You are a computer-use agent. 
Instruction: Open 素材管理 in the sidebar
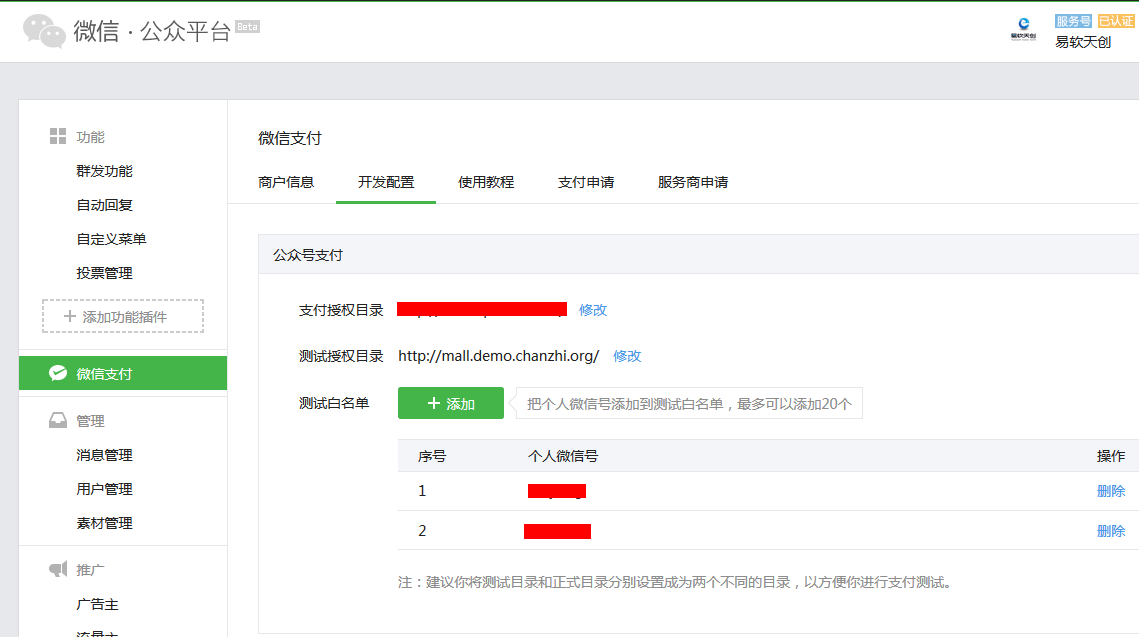[x=105, y=523]
